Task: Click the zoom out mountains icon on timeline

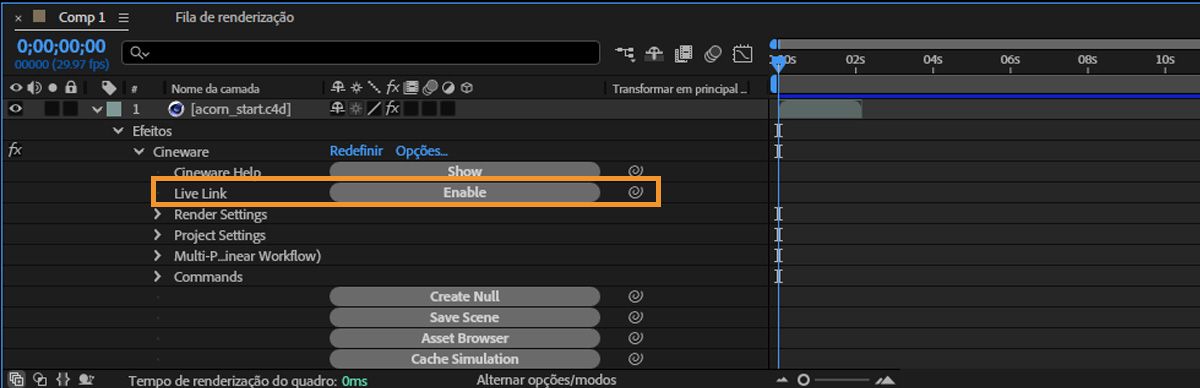Action: click(x=783, y=381)
